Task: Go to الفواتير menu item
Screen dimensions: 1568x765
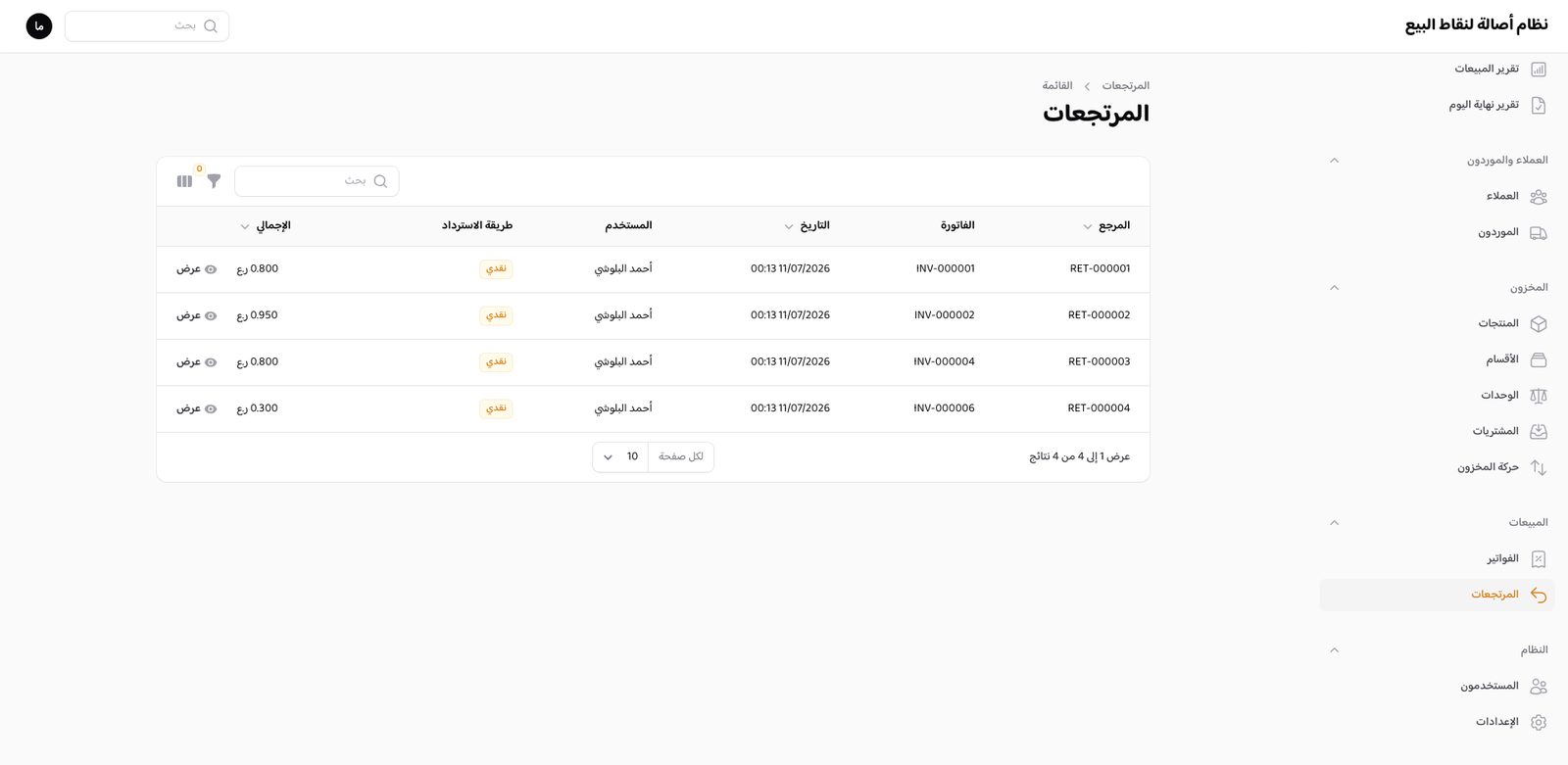Action: [x=1437, y=559]
